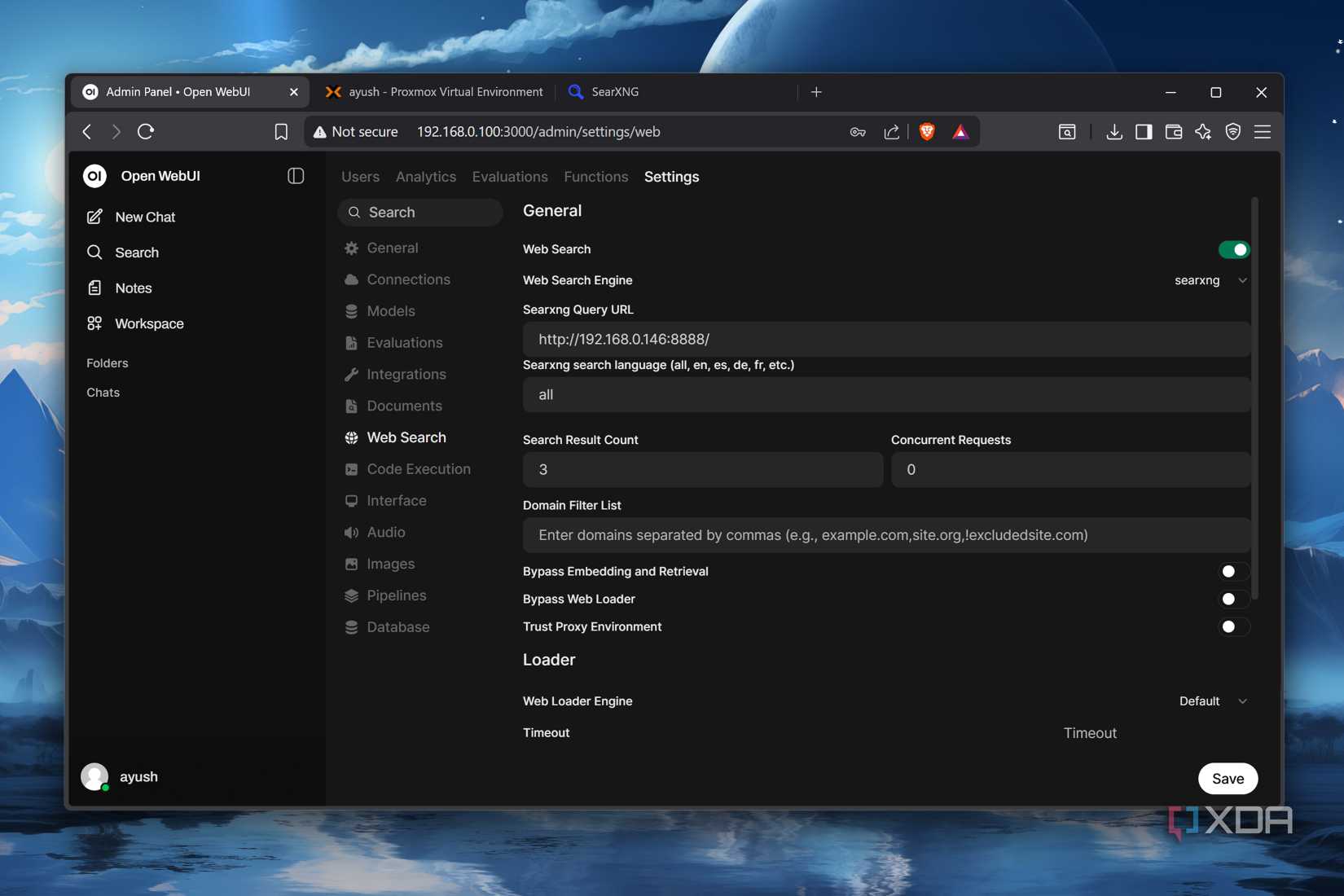Open a new browser tab with plus icon
Image resolution: width=1344 pixels, height=896 pixels.
pyautogui.click(x=816, y=92)
